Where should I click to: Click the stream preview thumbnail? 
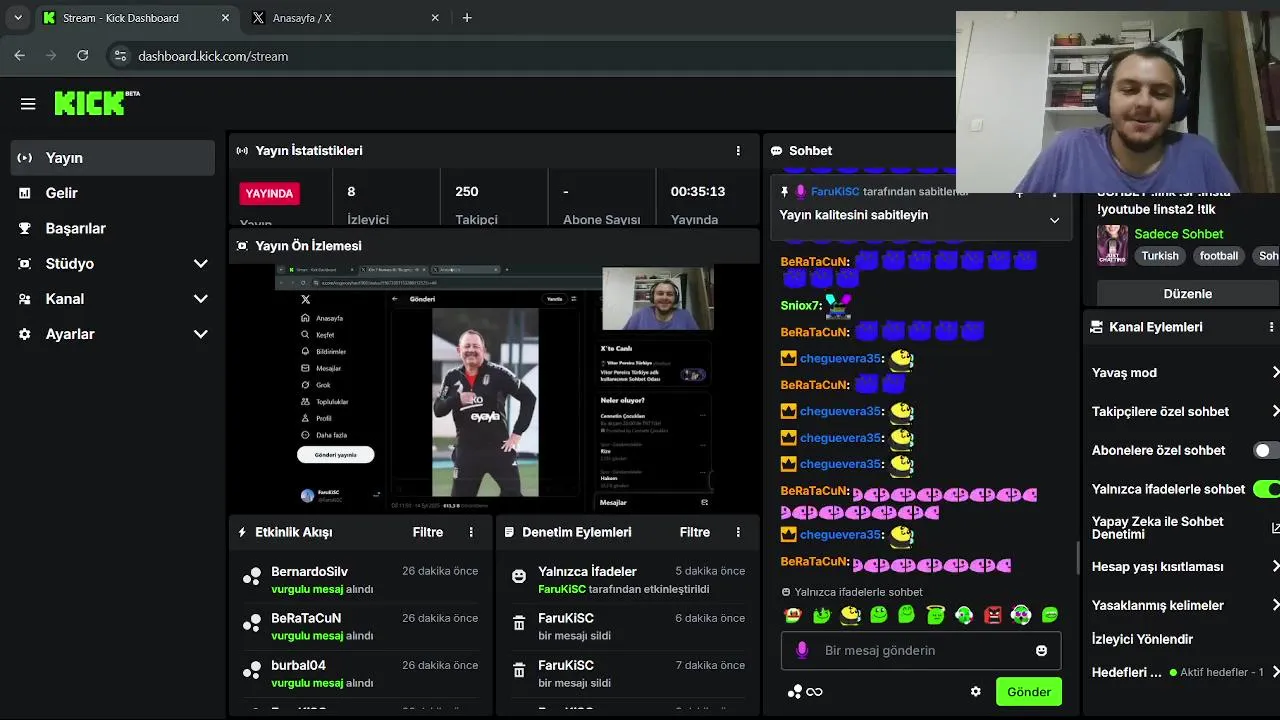[494, 388]
